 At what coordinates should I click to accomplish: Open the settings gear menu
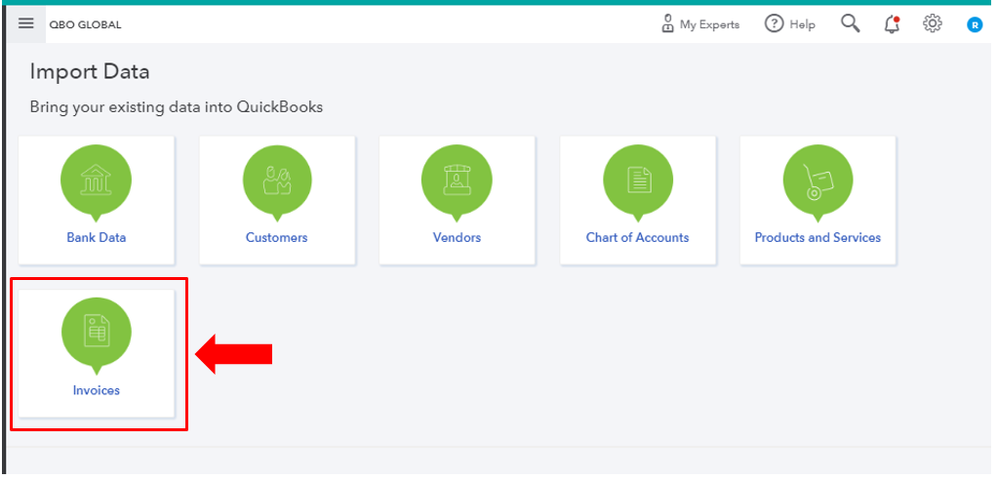(933, 24)
